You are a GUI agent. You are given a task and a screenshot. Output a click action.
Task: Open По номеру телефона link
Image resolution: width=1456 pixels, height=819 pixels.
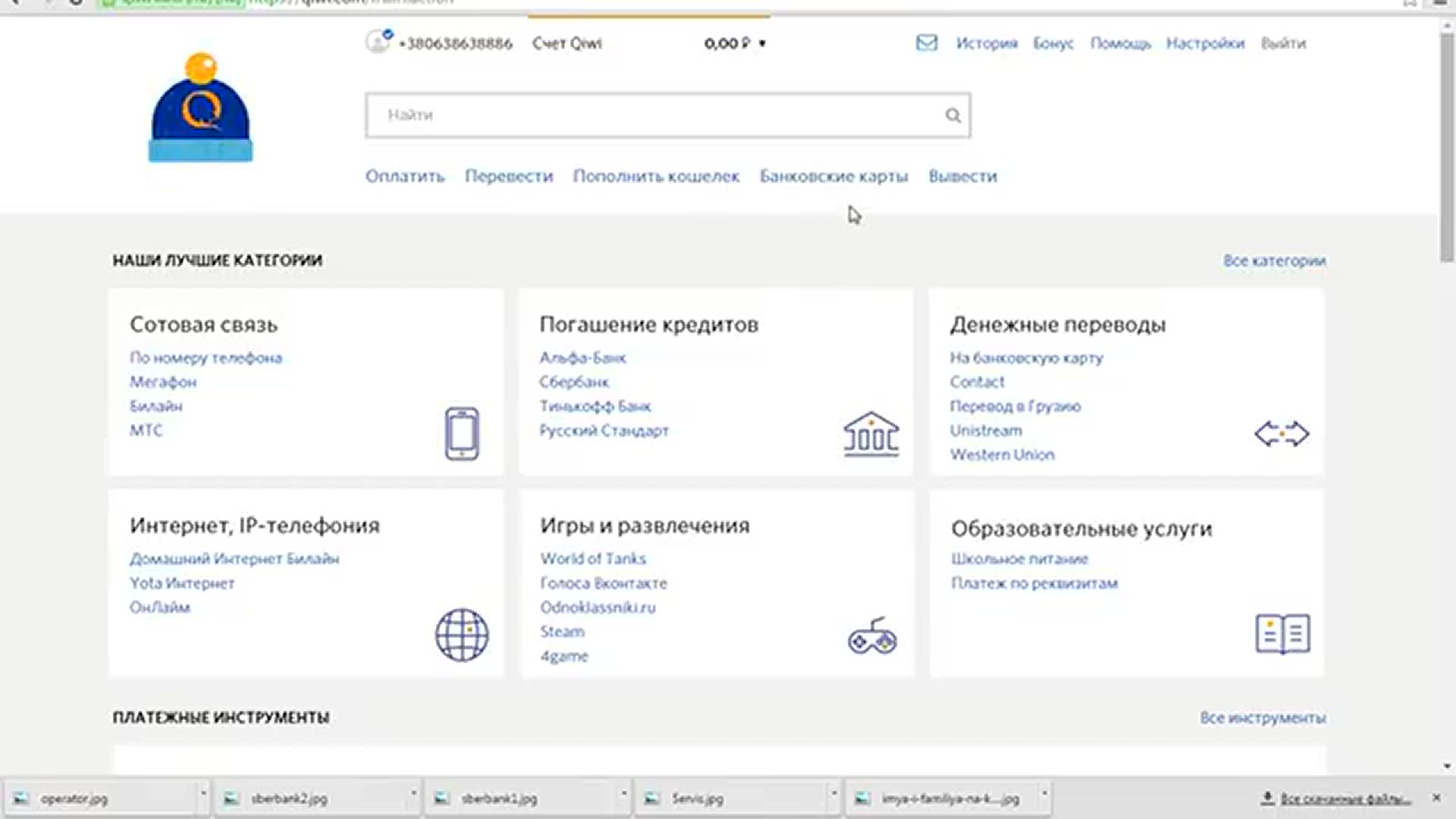[206, 358]
